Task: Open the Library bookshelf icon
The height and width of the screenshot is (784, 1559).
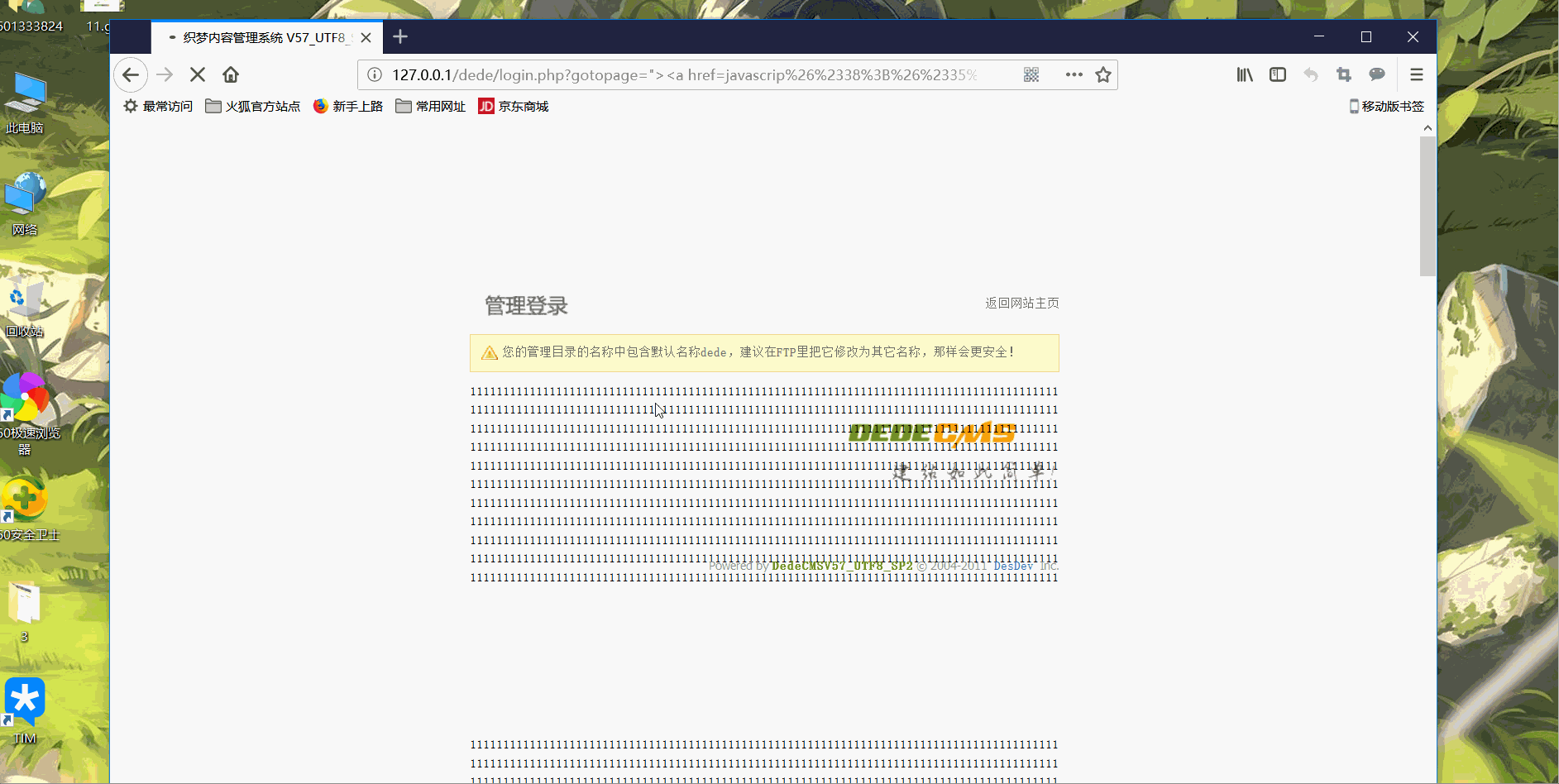Action: pyautogui.click(x=1245, y=74)
